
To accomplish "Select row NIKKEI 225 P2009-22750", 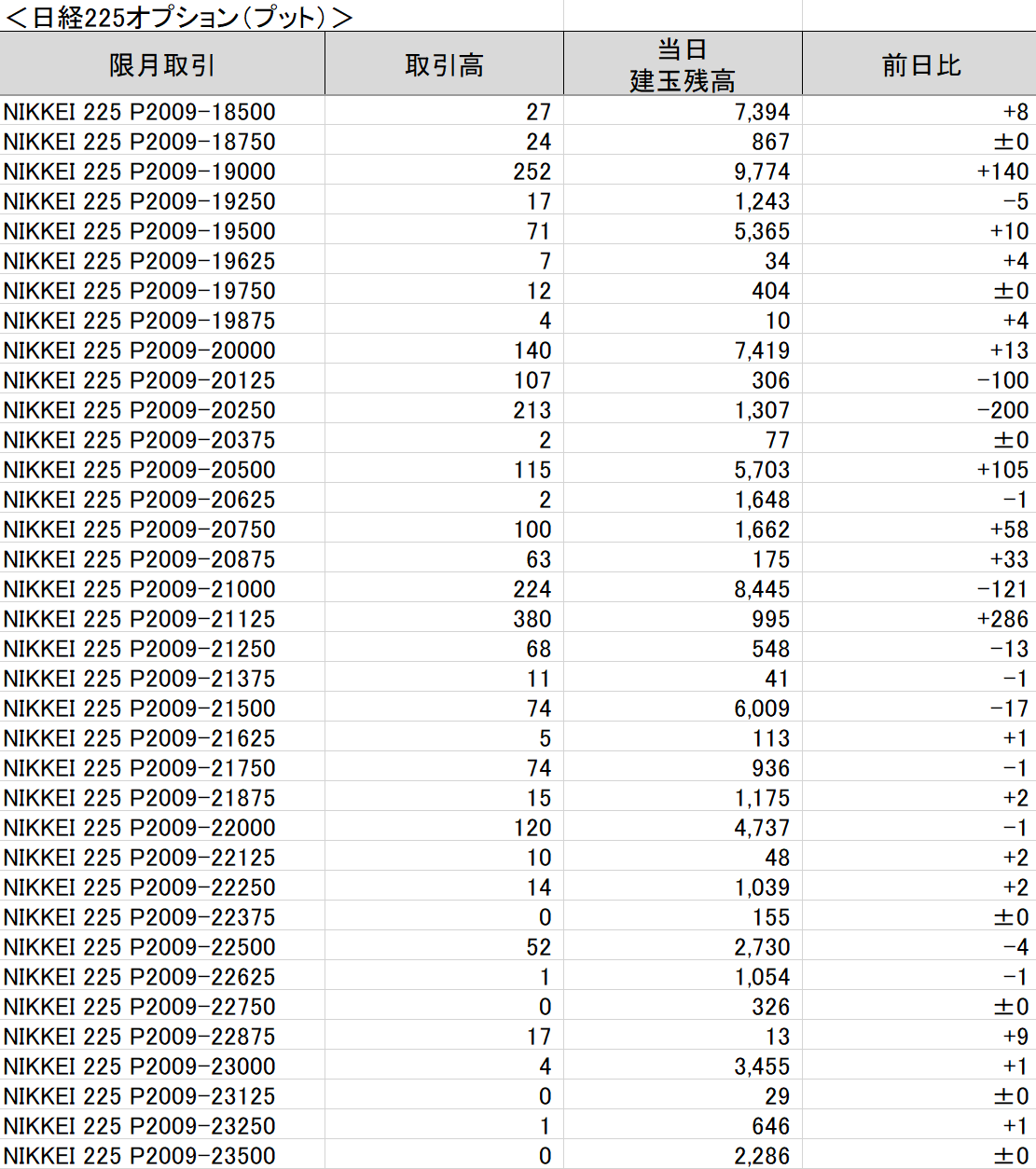I will [518, 1006].
